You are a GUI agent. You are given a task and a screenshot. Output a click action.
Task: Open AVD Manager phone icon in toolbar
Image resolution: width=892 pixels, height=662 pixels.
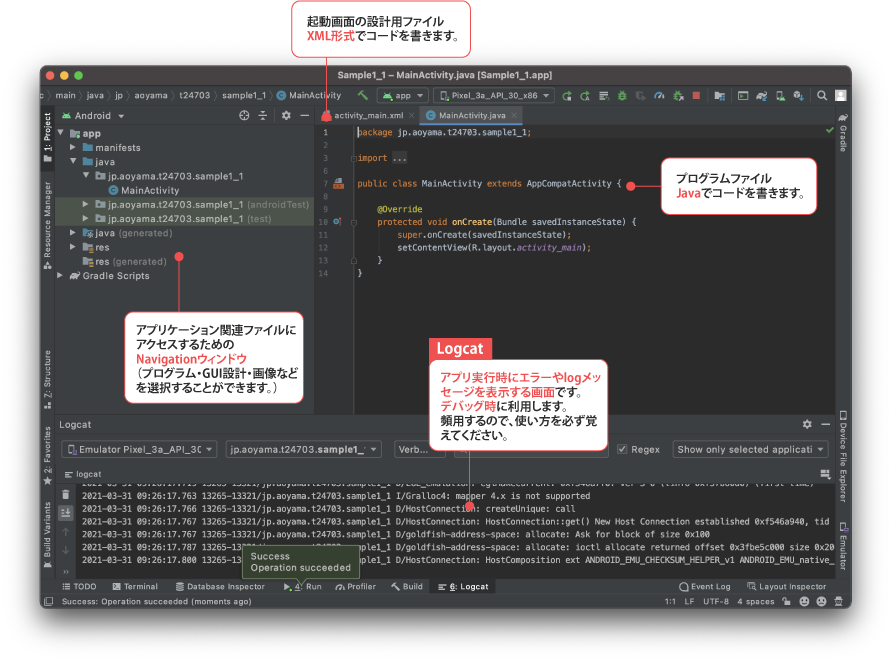[780, 96]
